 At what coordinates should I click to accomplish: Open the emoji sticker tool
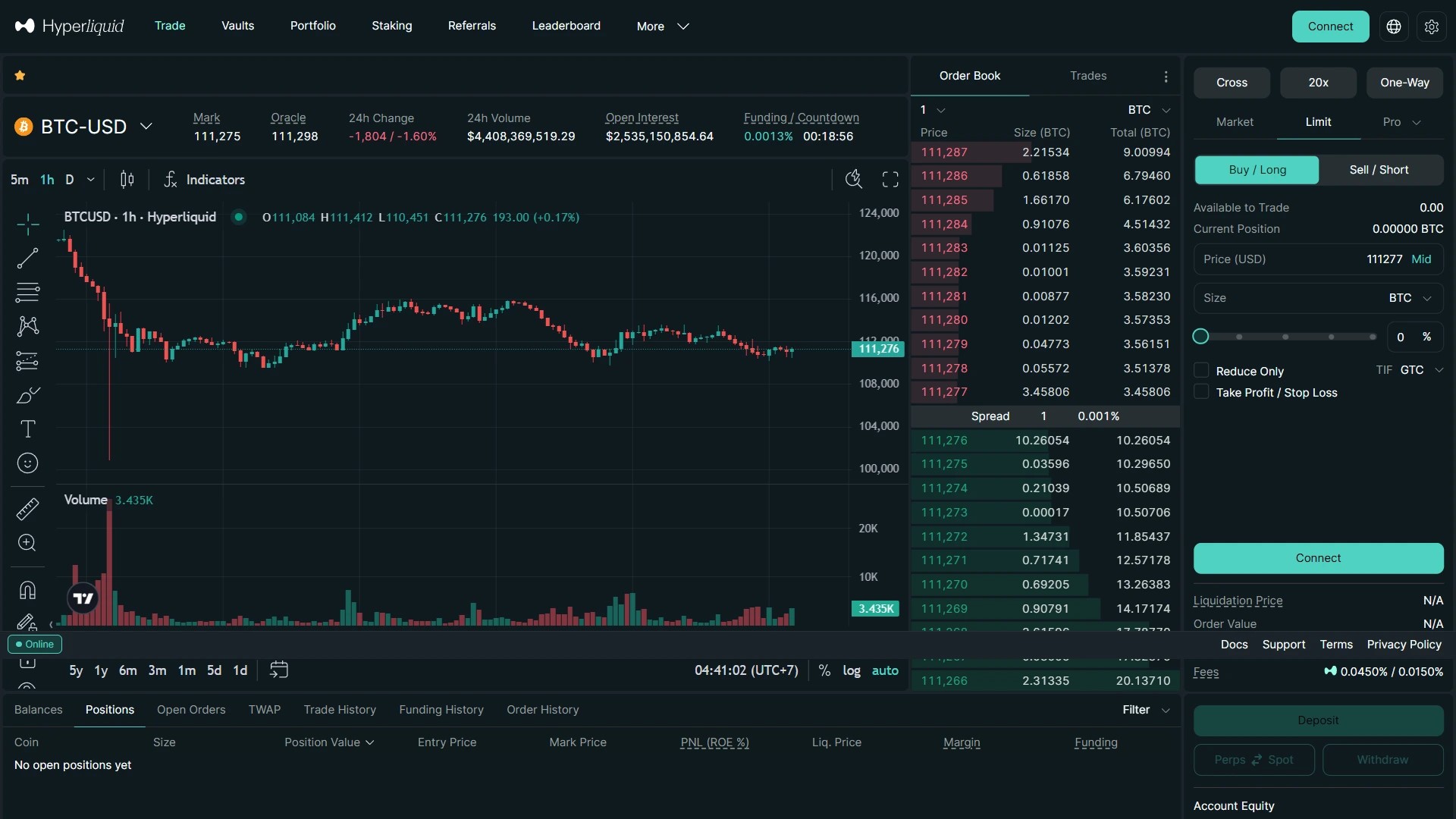[27, 463]
